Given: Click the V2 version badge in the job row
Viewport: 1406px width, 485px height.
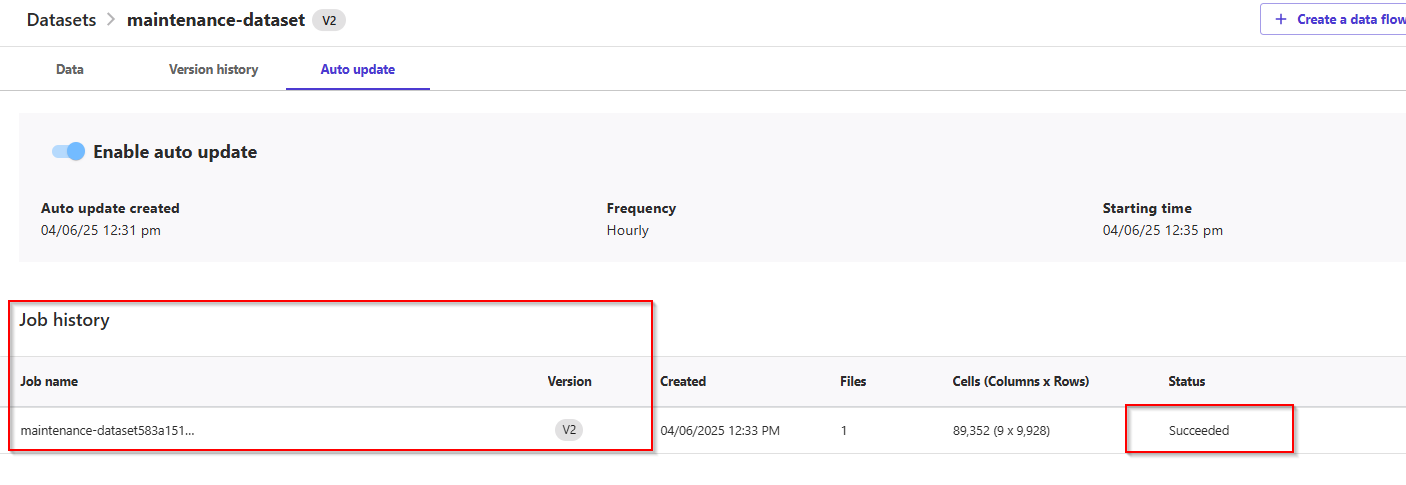Looking at the screenshot, I should click(569, 430).
